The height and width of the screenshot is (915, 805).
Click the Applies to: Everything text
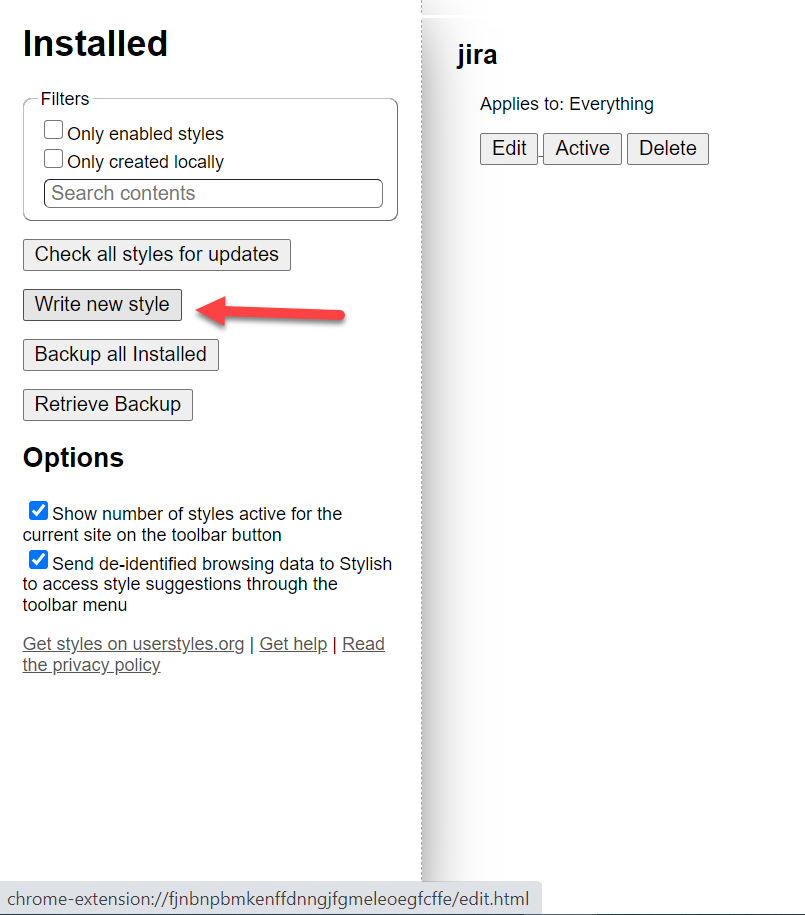567,104
